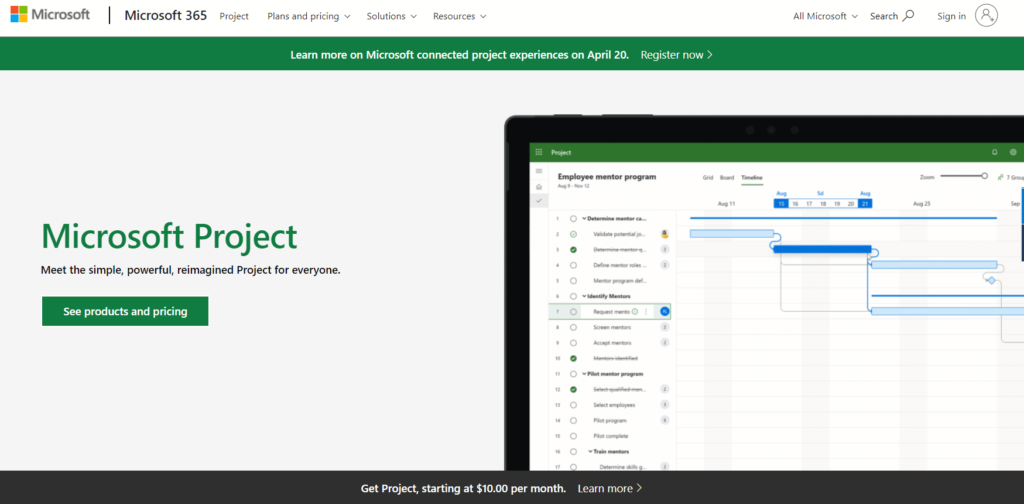Uncheck the completed task in row 3

573,249
